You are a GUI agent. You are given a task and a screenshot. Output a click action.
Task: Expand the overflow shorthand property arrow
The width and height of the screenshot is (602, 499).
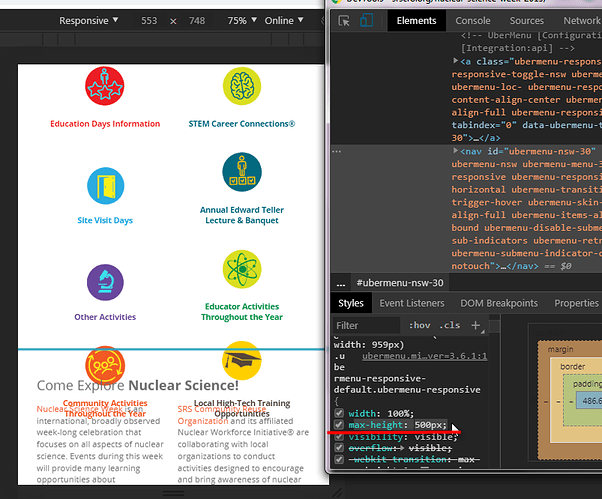[x=401, y=448]
